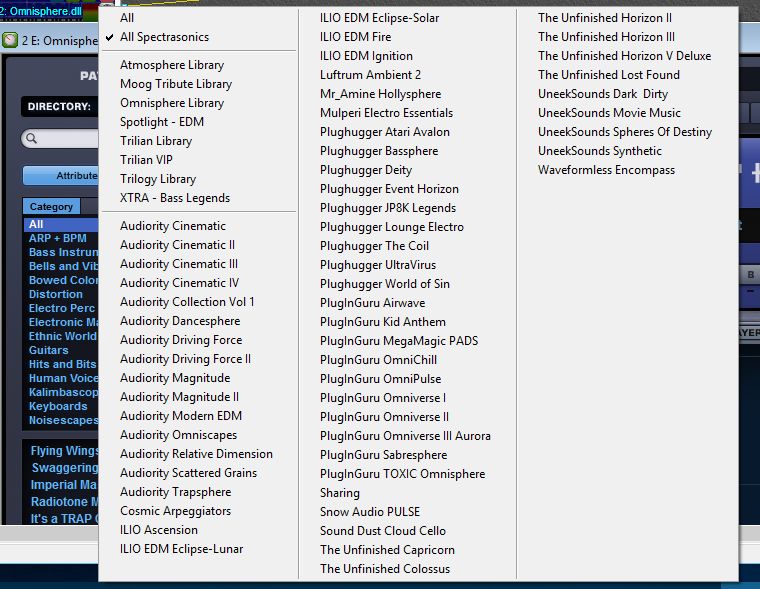Select UneekSounds Dark Dirty
This screenshot has width=760, height=589.
(x=603, y=94)
